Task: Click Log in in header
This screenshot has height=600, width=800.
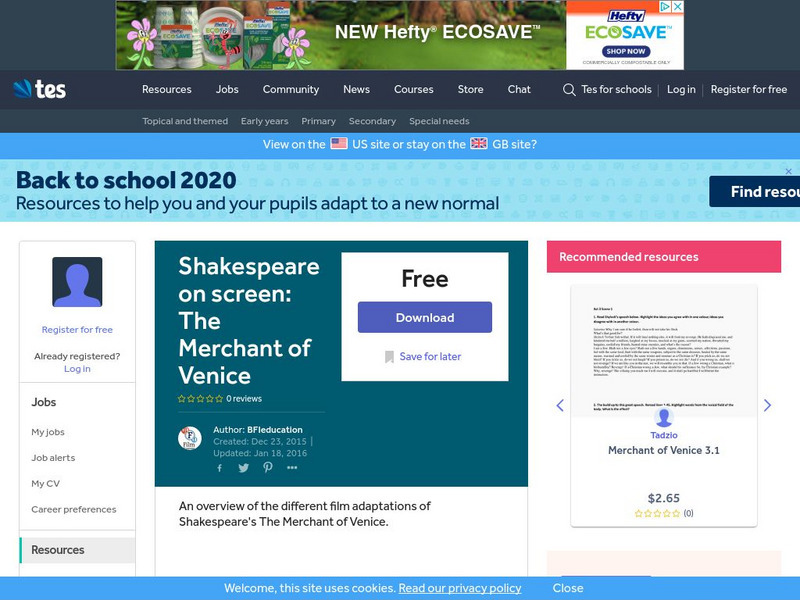Action: [681, 89]
